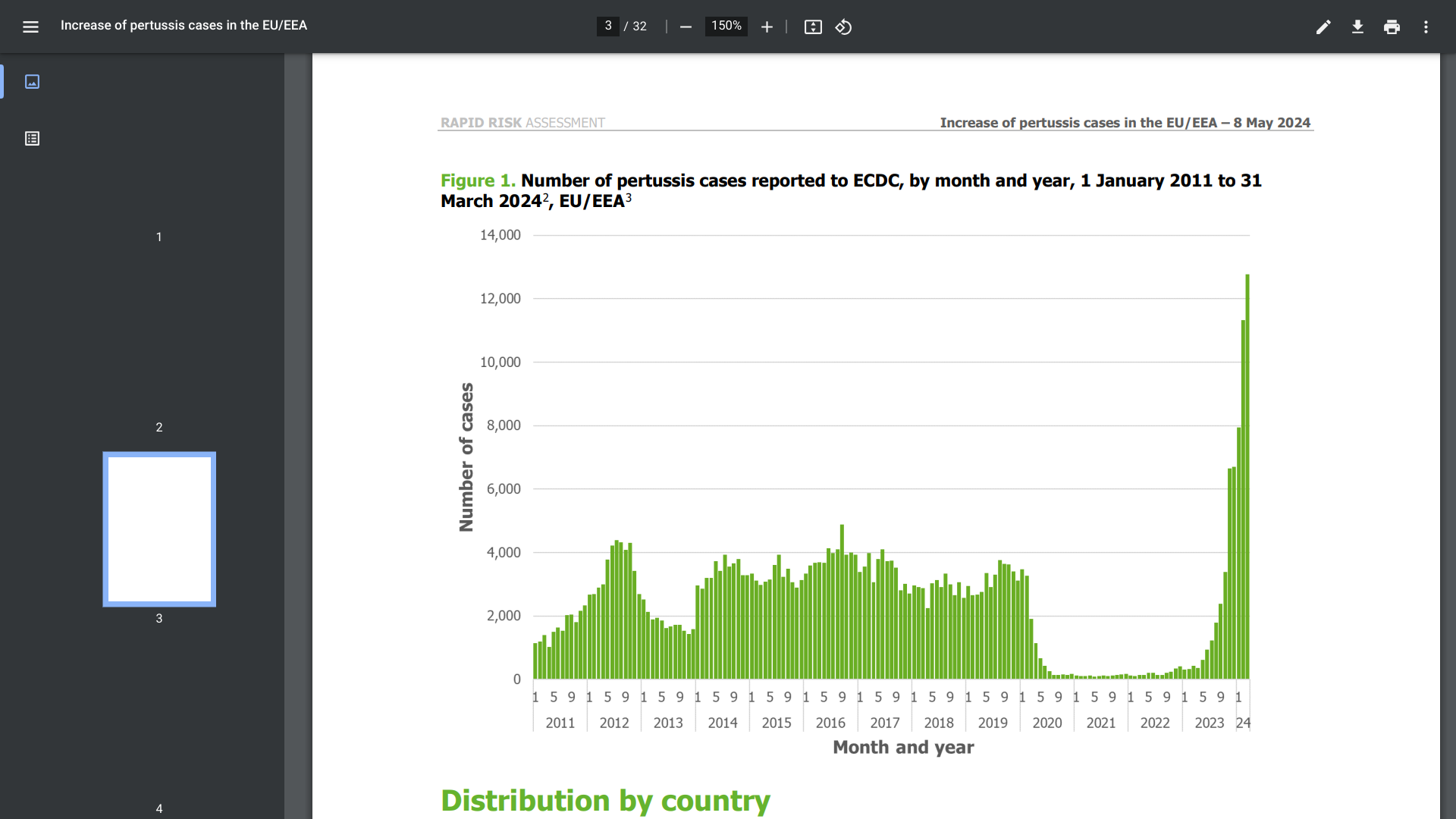Image resolution: width=1456 pixels, height=819 pixels.
Task: Select the page 2 thumbnail label
Action: click(159, 427)
